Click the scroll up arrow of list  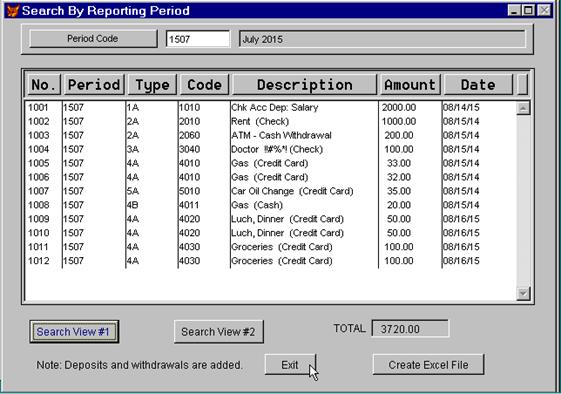[523, 108]
